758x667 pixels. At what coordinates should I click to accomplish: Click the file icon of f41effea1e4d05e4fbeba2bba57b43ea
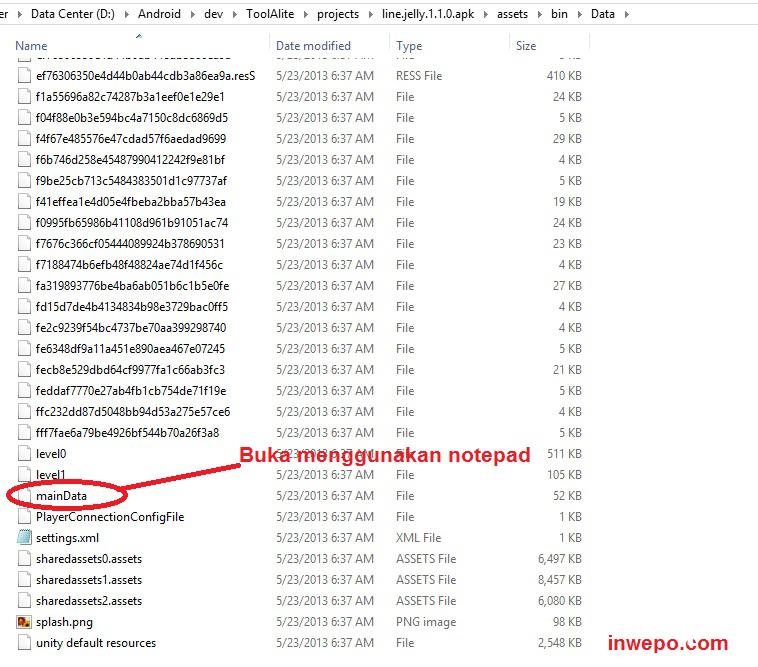click(x=24, y=201)
